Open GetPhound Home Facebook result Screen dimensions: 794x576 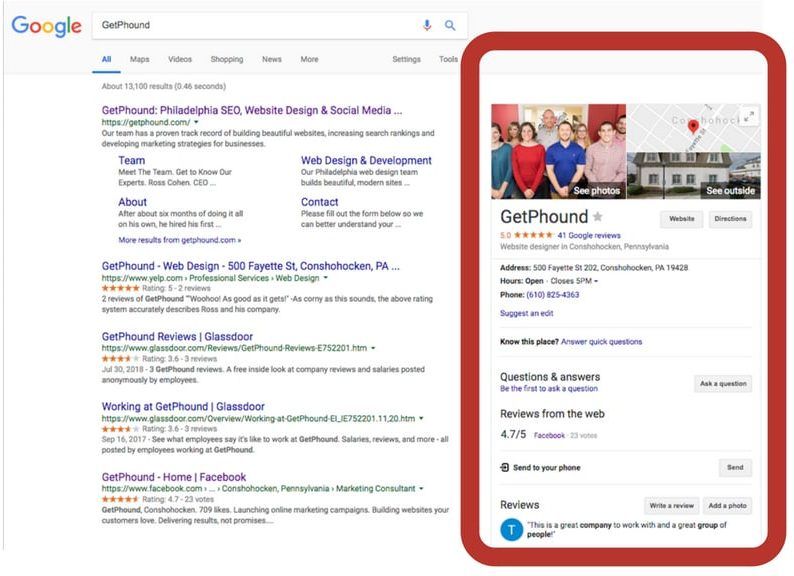point(174,477)
